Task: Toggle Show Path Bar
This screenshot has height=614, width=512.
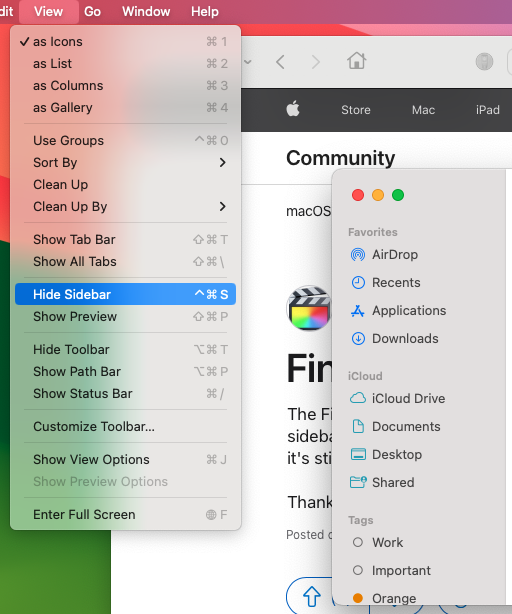Action: [x=125, y=371]
